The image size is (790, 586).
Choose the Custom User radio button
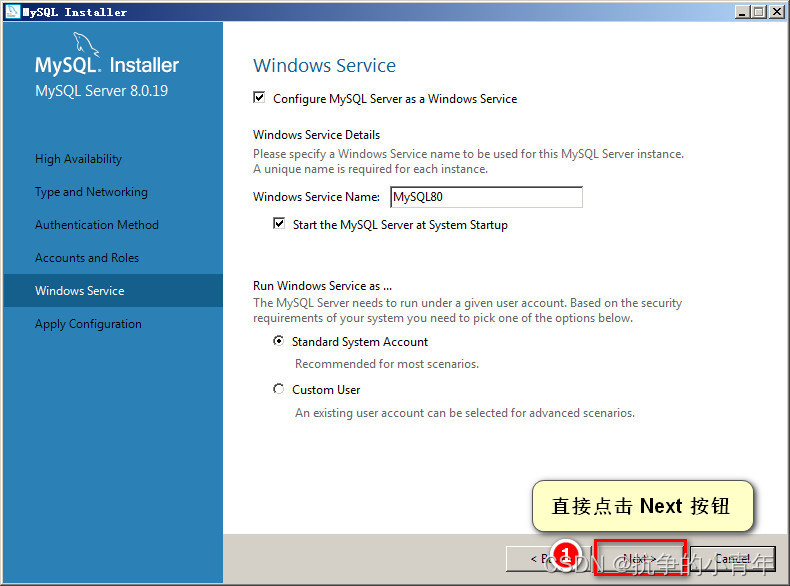[x=278, y=389]
